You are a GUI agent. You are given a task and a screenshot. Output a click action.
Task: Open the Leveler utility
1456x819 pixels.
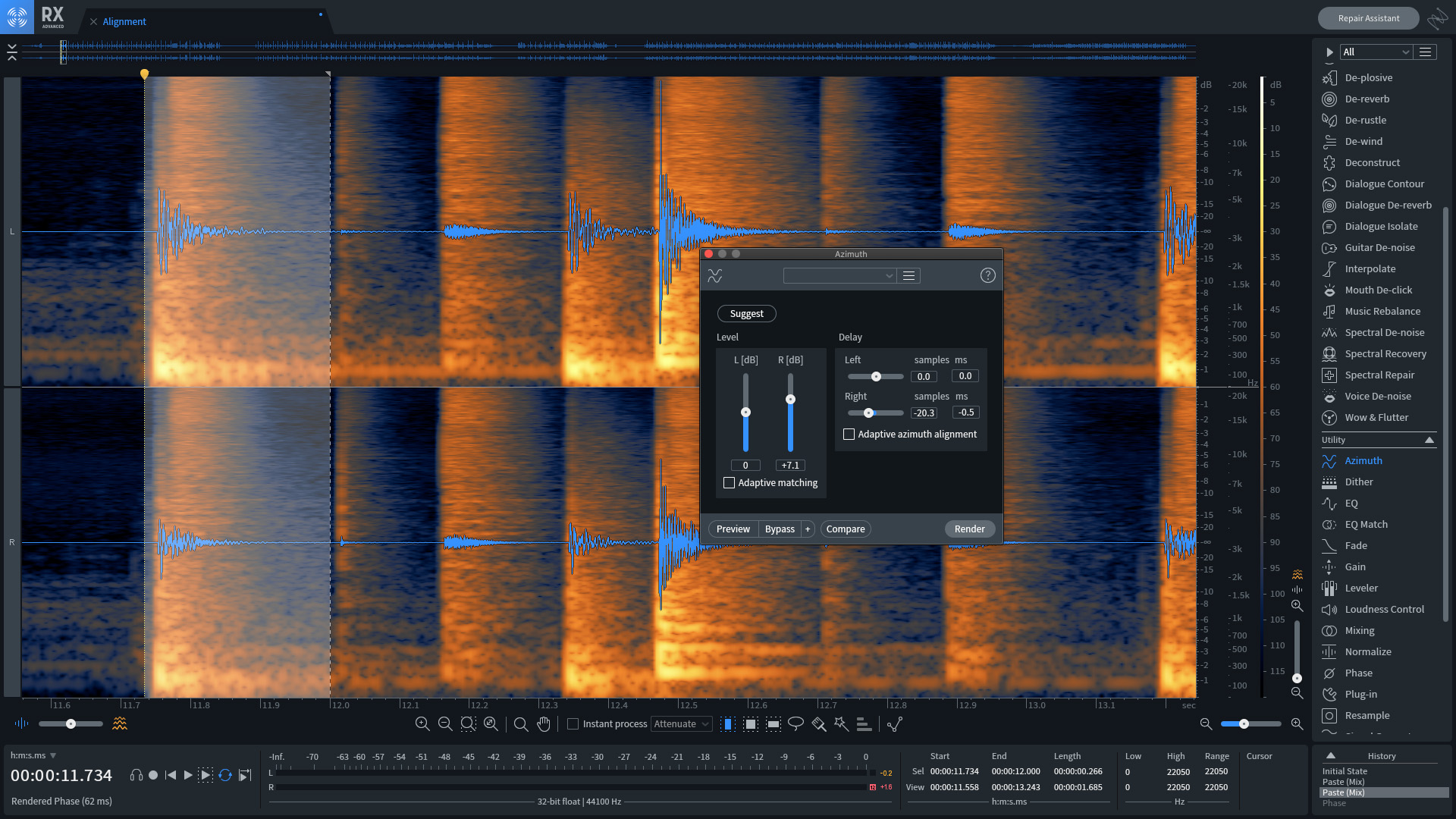(x=1361, y=588)
